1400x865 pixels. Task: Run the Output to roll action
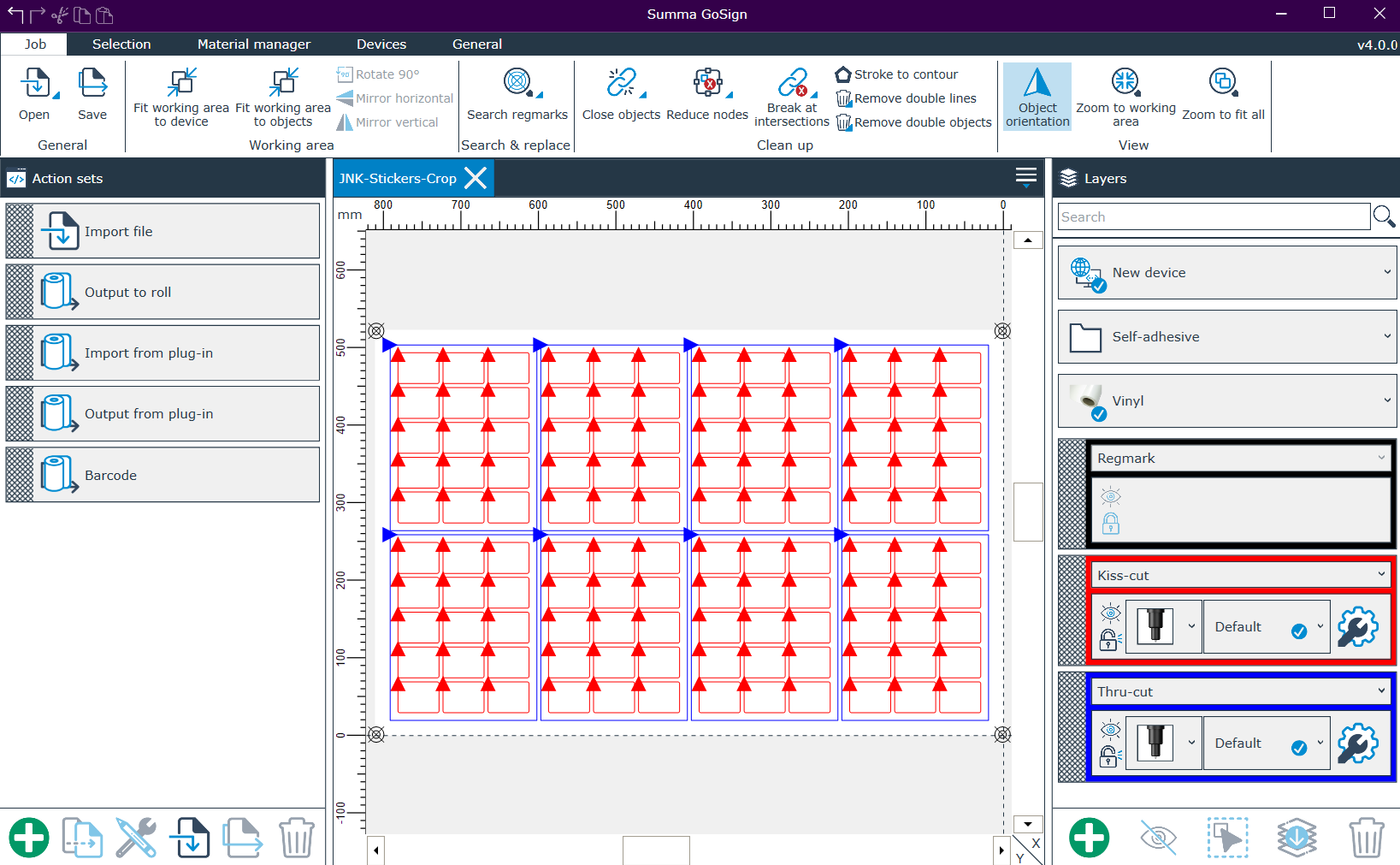[x=162, y=292]
